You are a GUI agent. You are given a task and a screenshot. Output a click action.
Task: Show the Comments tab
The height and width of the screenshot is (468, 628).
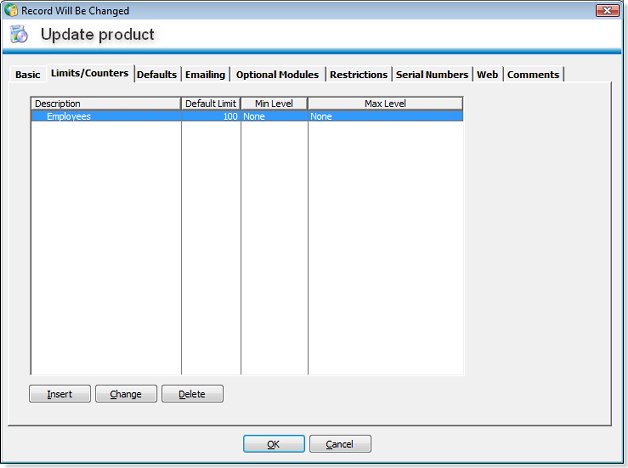(x=533, y=75)
